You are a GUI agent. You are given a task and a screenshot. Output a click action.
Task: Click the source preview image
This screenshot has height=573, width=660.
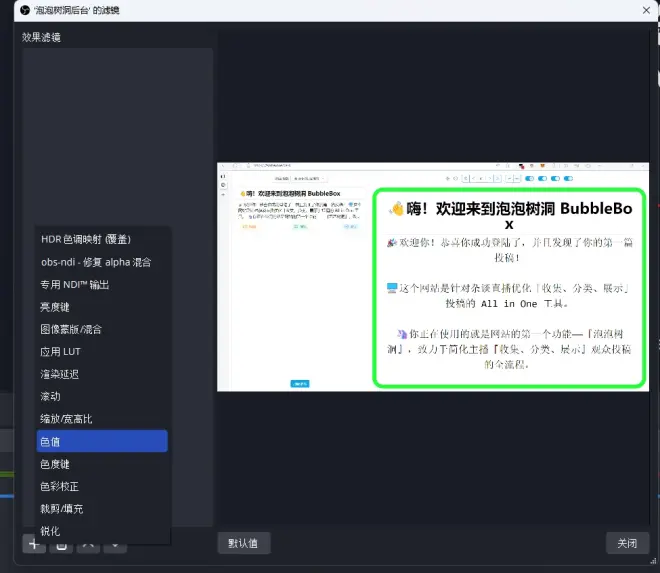coord(433,277)
